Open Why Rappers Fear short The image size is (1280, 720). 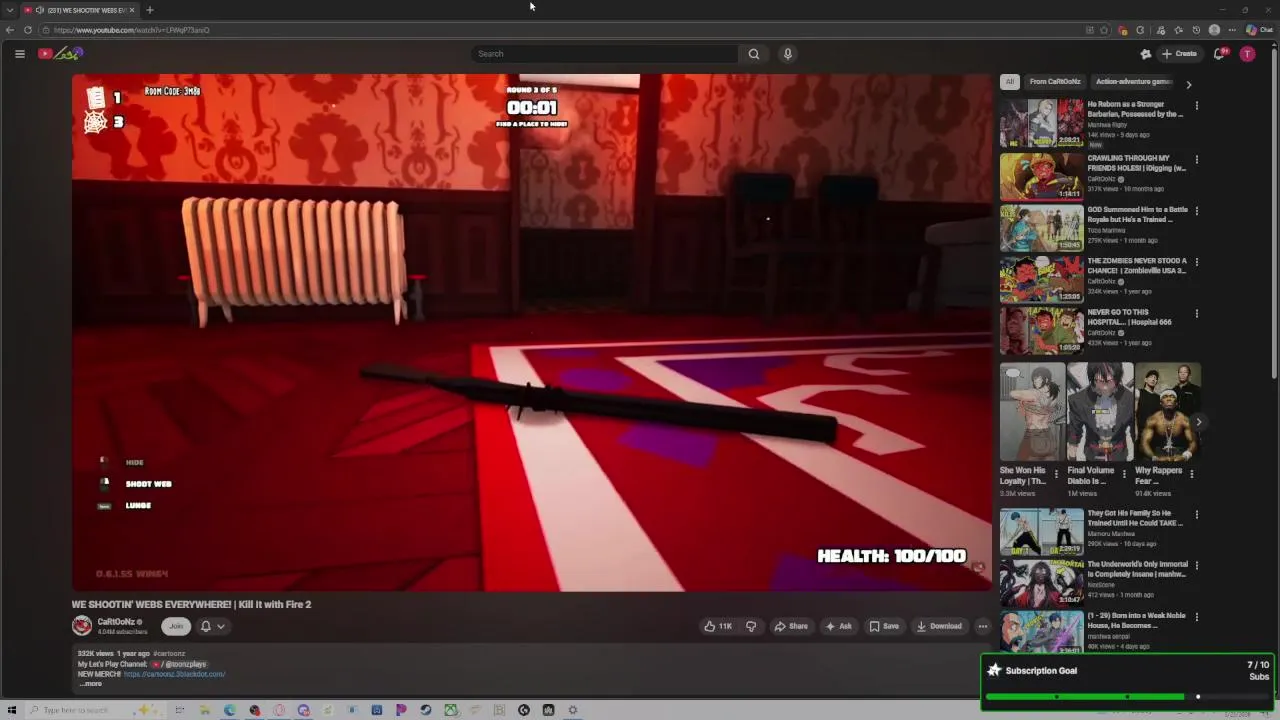pos(1167,412)
